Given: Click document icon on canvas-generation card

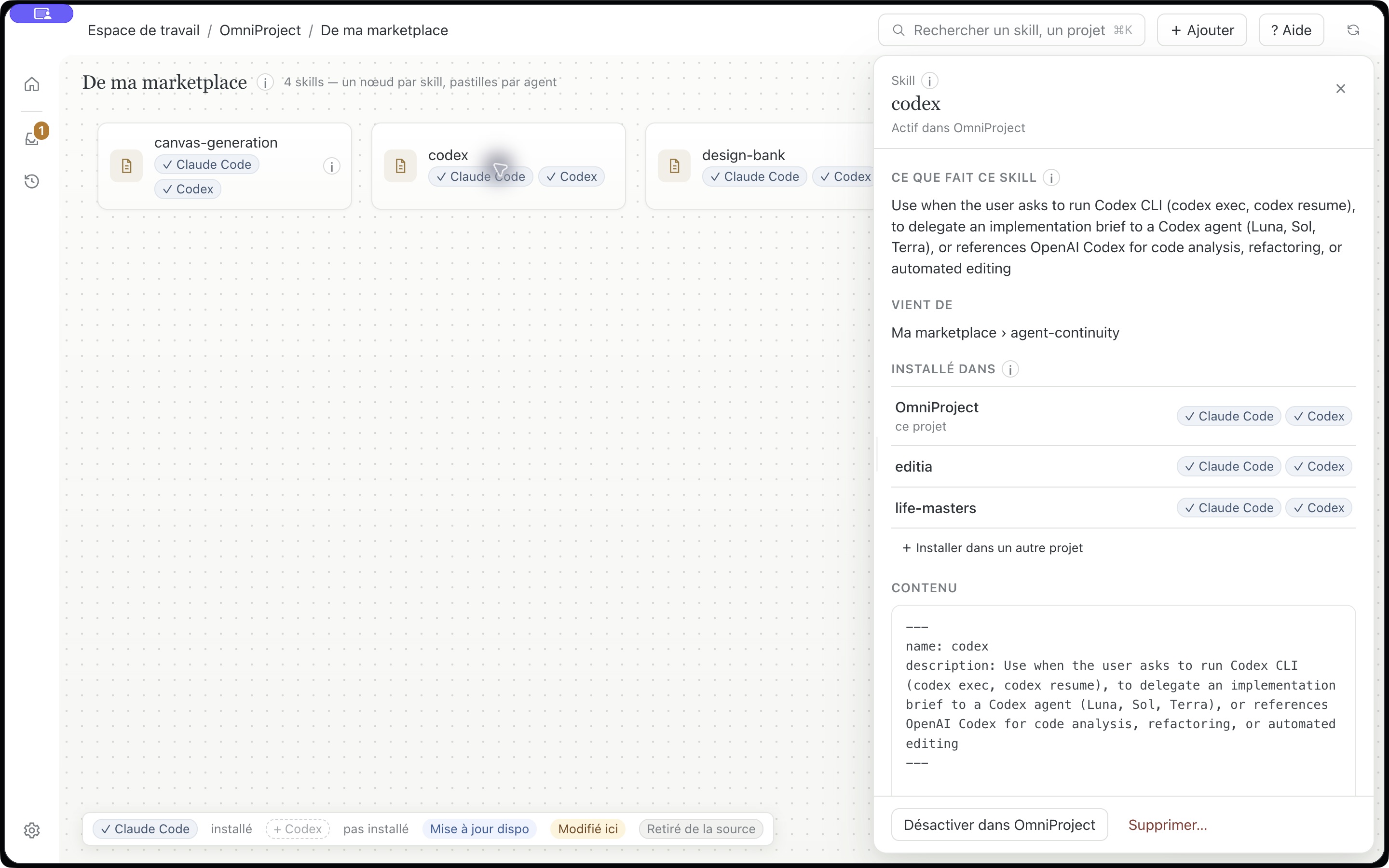Looking at the screenshot, I should [126, 166].
